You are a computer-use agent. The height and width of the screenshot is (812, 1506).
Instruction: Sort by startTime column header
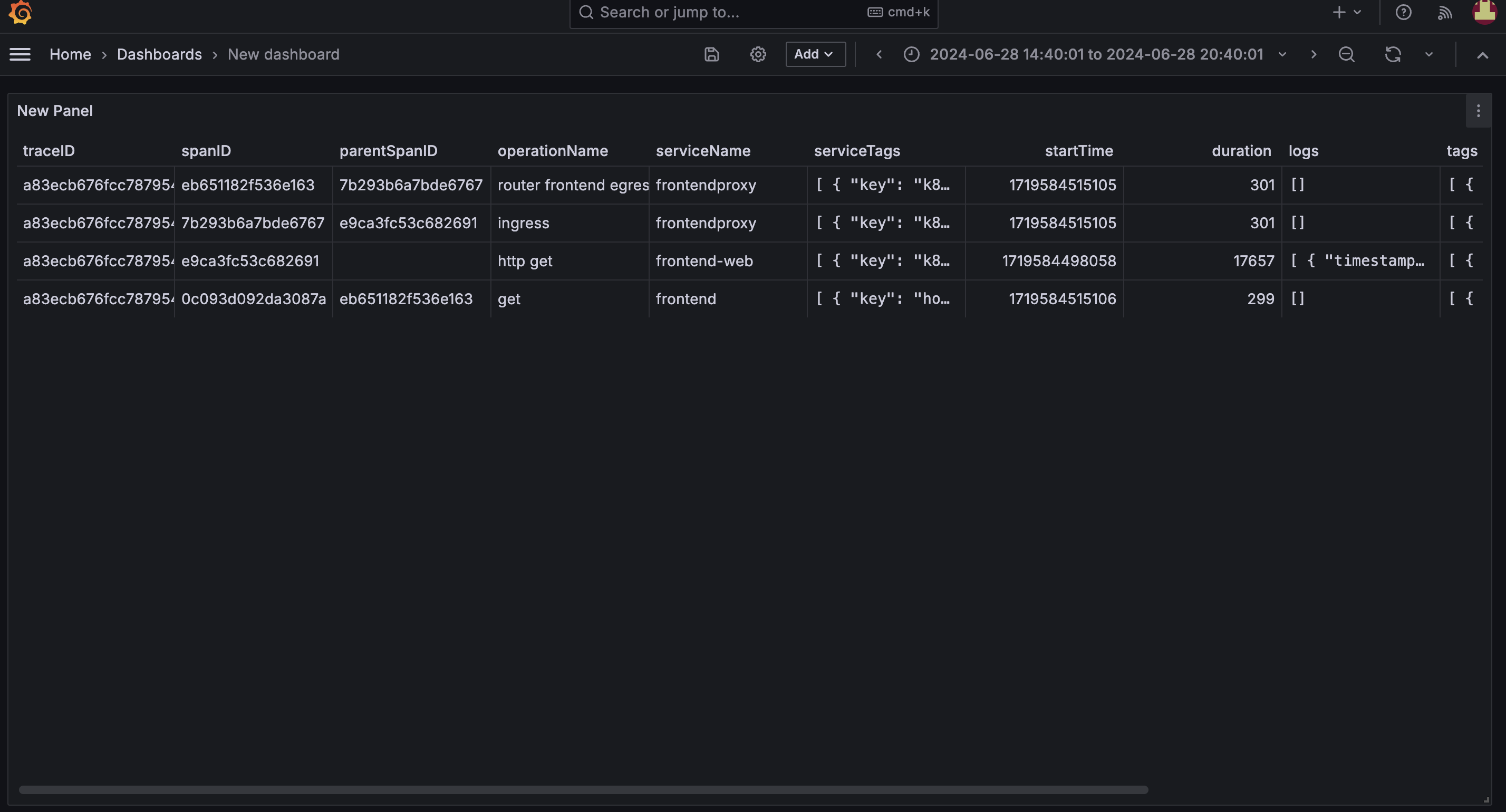1079,151
